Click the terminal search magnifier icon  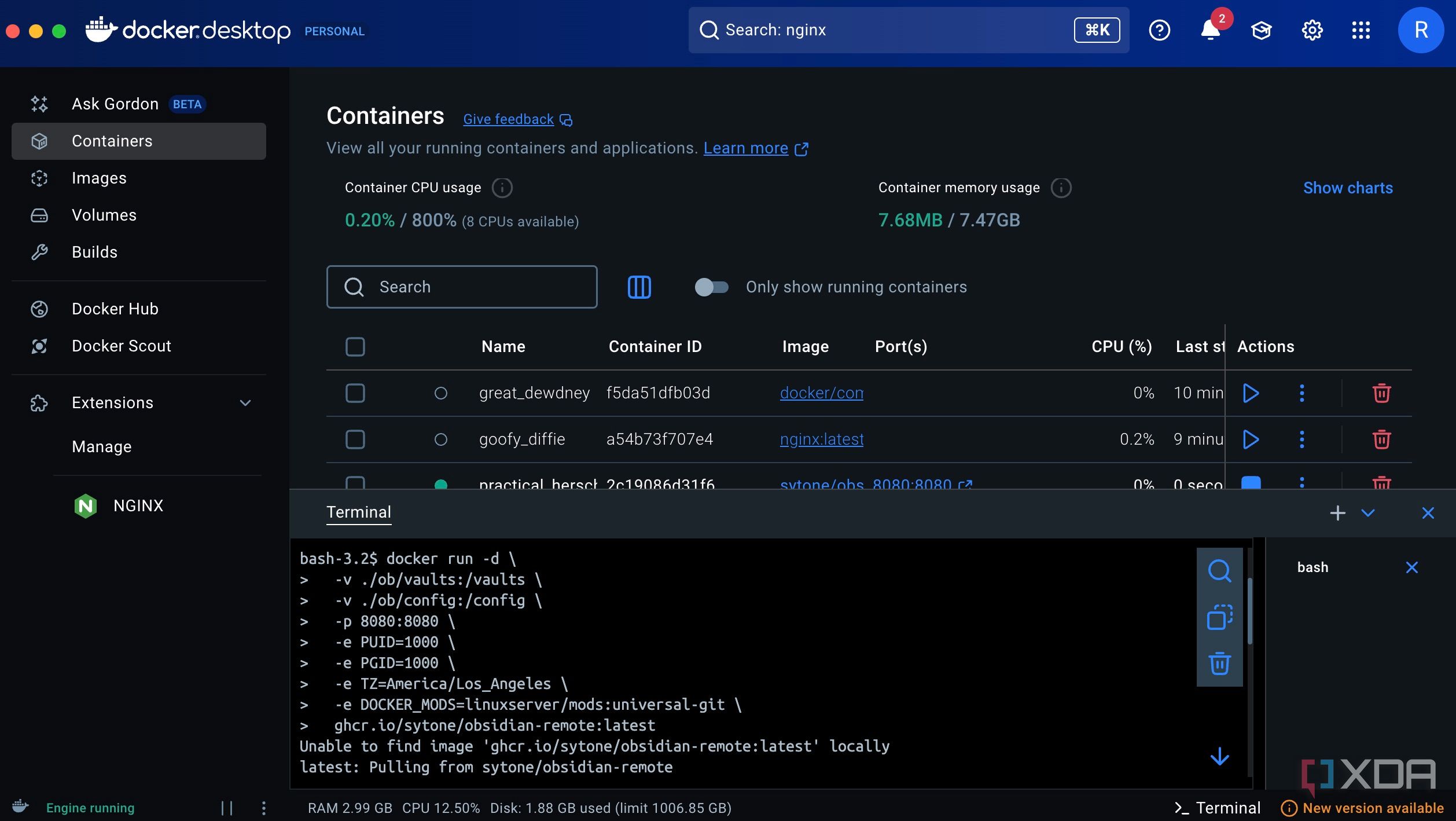[x=1219, y=571]
